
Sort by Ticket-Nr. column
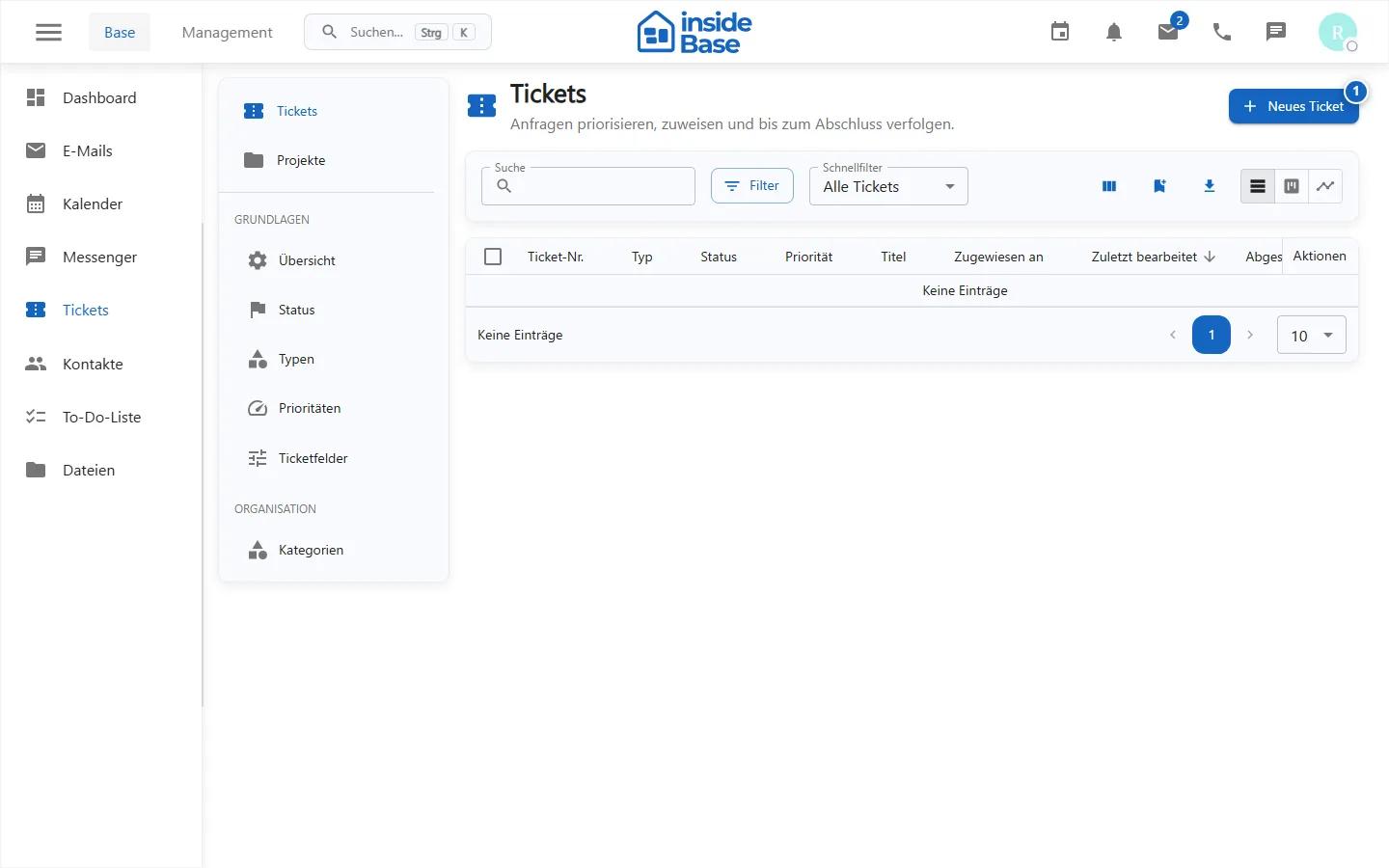point(556,257)
